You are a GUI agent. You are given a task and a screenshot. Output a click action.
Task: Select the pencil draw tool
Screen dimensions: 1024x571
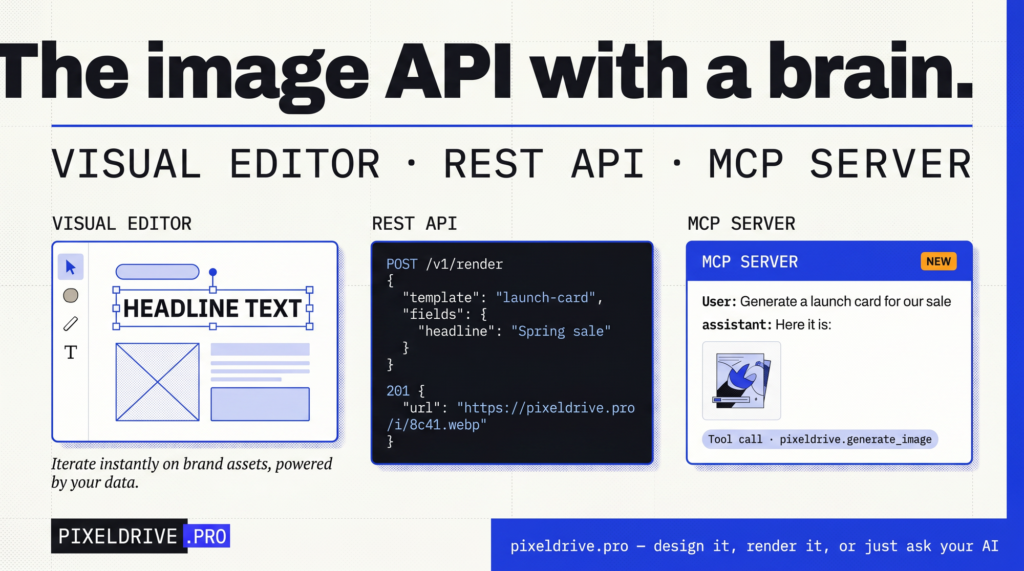[x=71, y=324]
